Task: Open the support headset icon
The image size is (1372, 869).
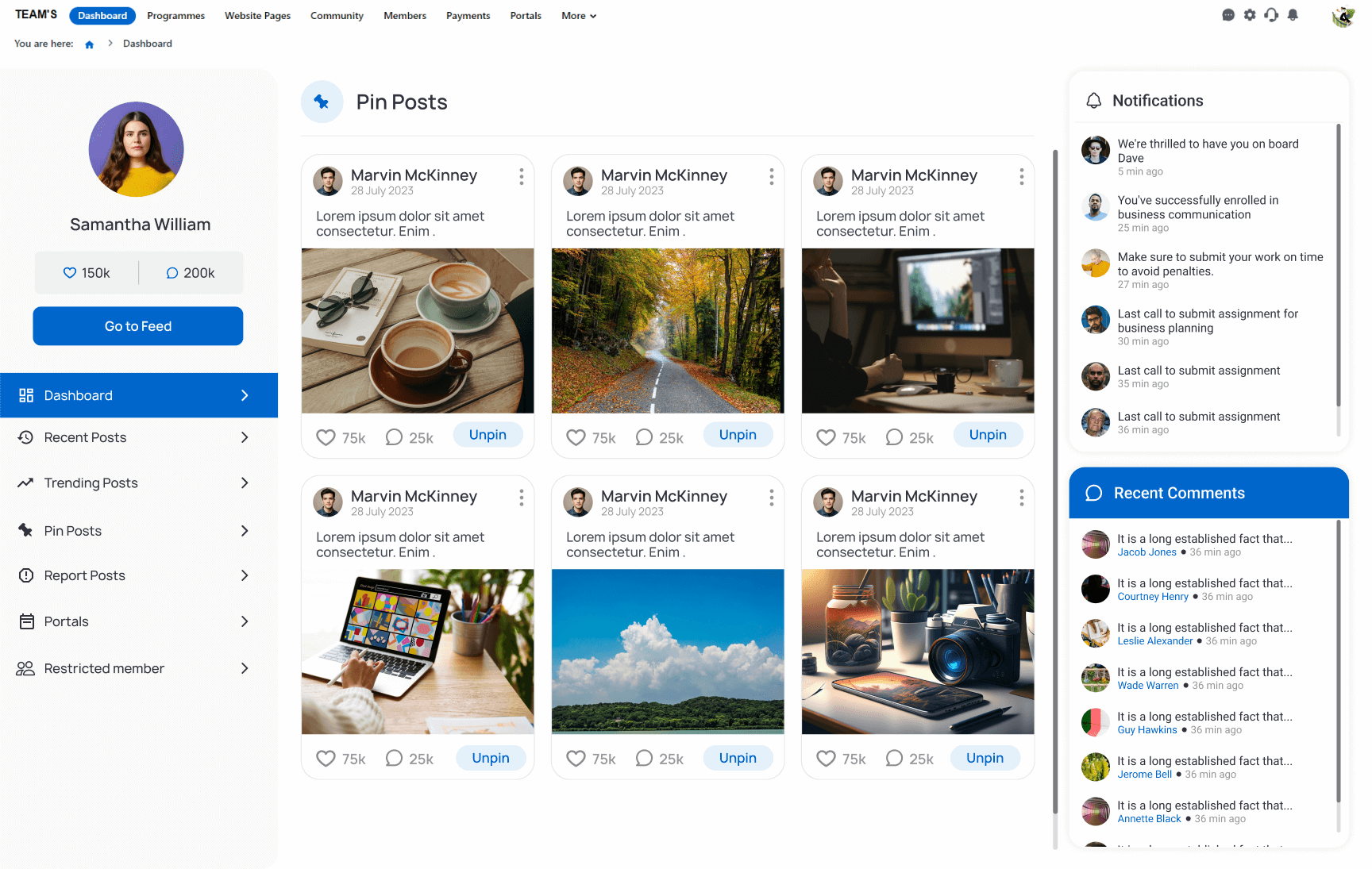Action: click(x=1271, y=15)
